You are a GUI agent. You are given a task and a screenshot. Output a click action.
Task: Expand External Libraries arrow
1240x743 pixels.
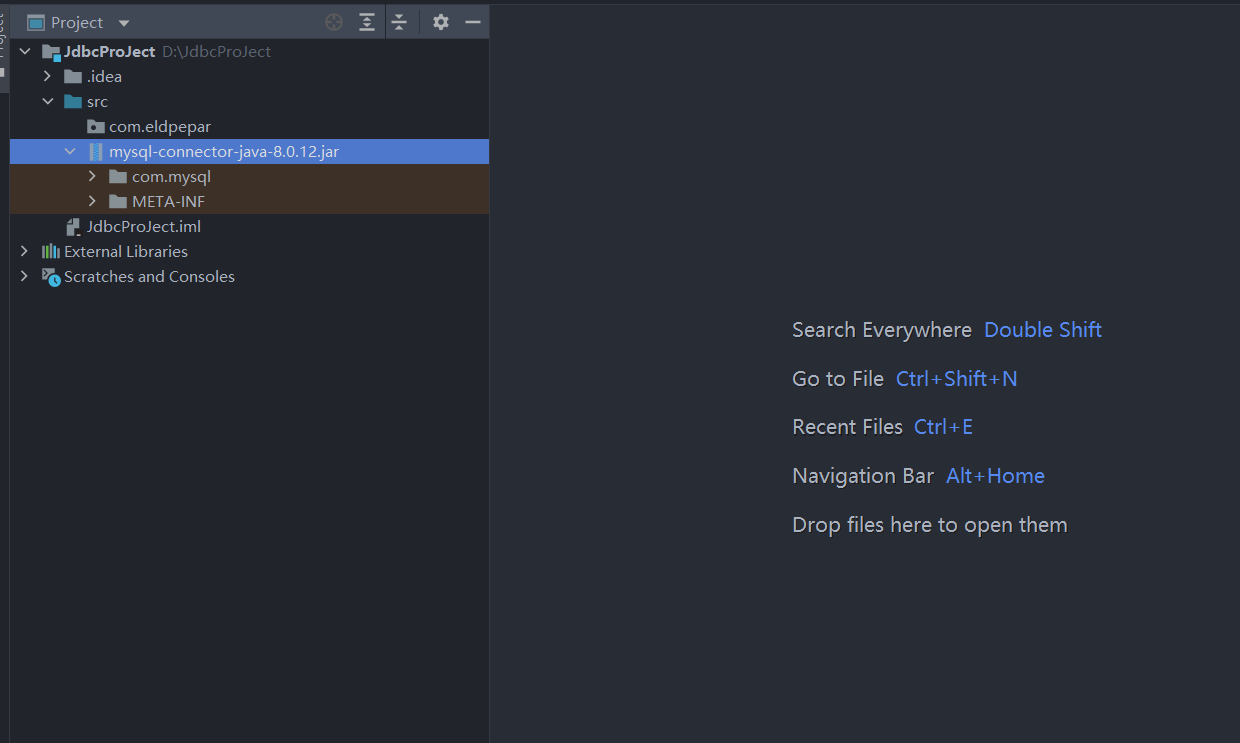click(24, 251)
